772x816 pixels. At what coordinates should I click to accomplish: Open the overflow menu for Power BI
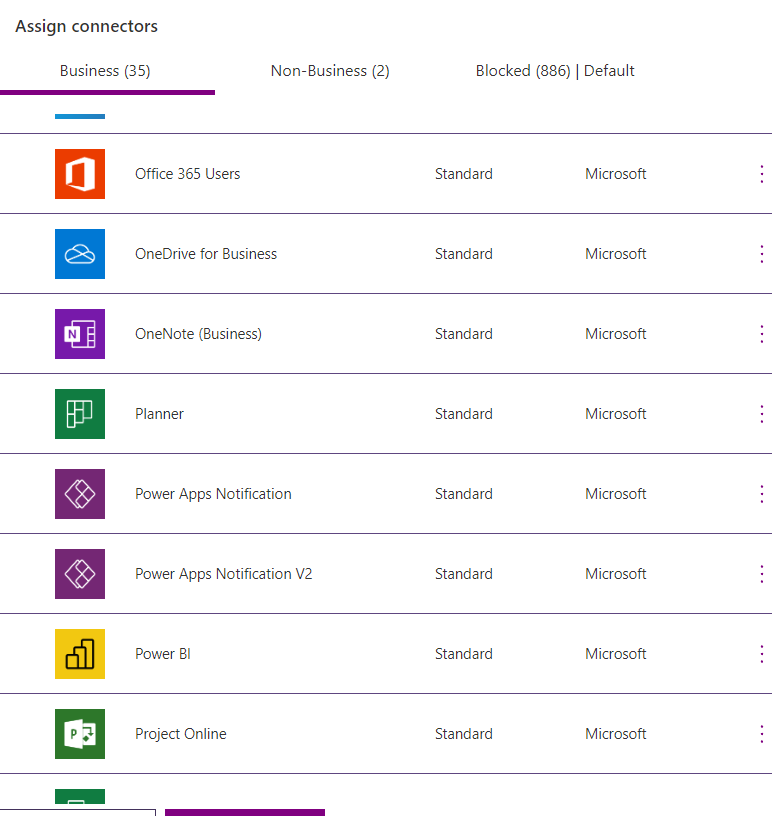coord(762,653)
